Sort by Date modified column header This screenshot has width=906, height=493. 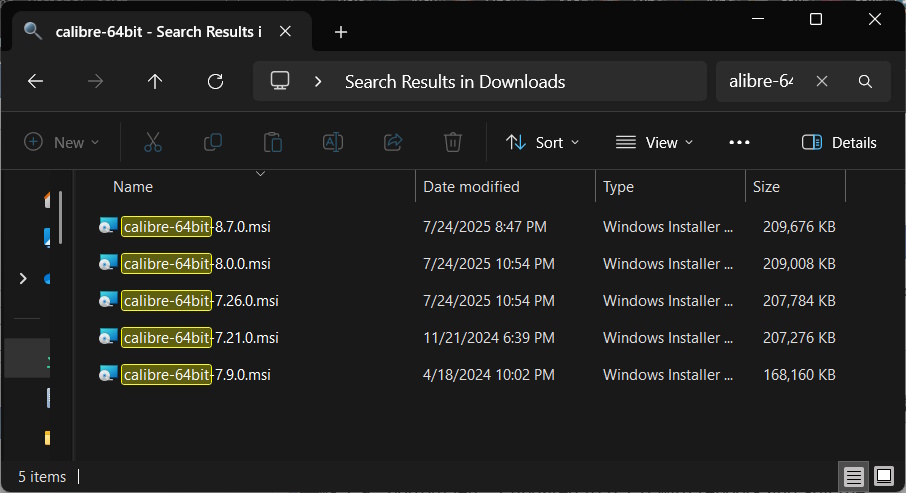[471, 187]
